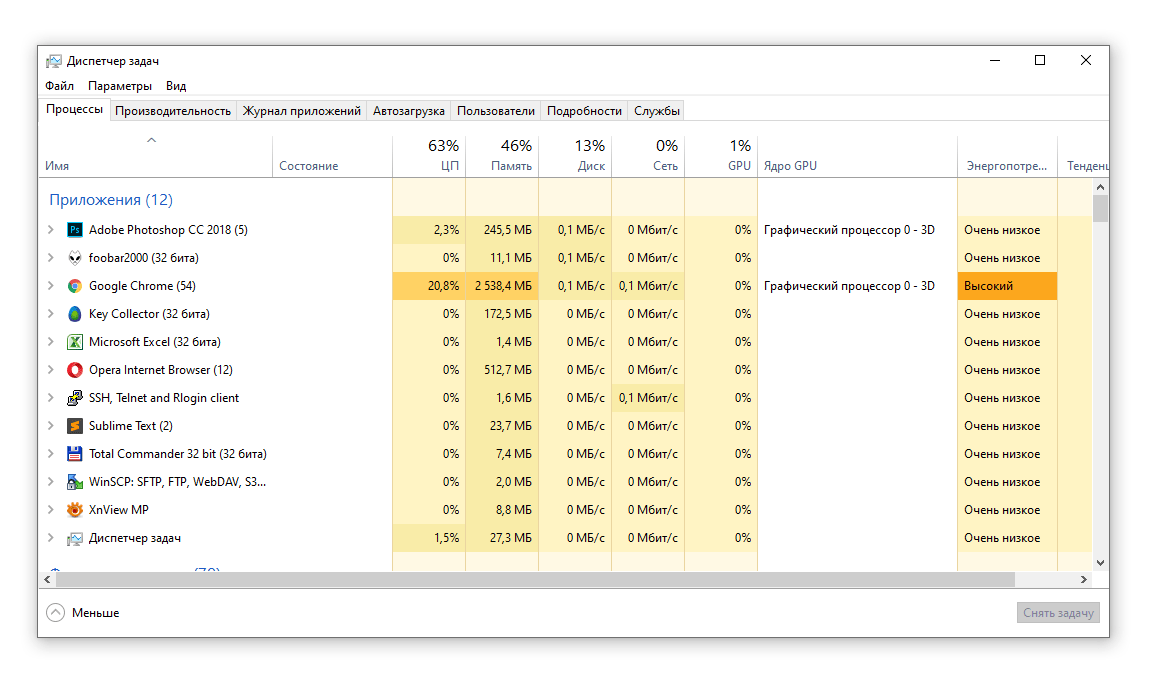1158x692 pixels.
Task: Click the foobar2000 alien icon
Action: (x=75, y=258)
